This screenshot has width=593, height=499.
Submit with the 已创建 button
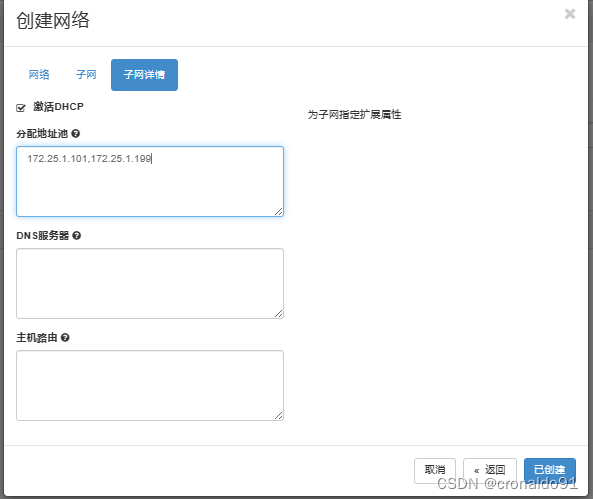pyautogui.click(x=550, y=470)
